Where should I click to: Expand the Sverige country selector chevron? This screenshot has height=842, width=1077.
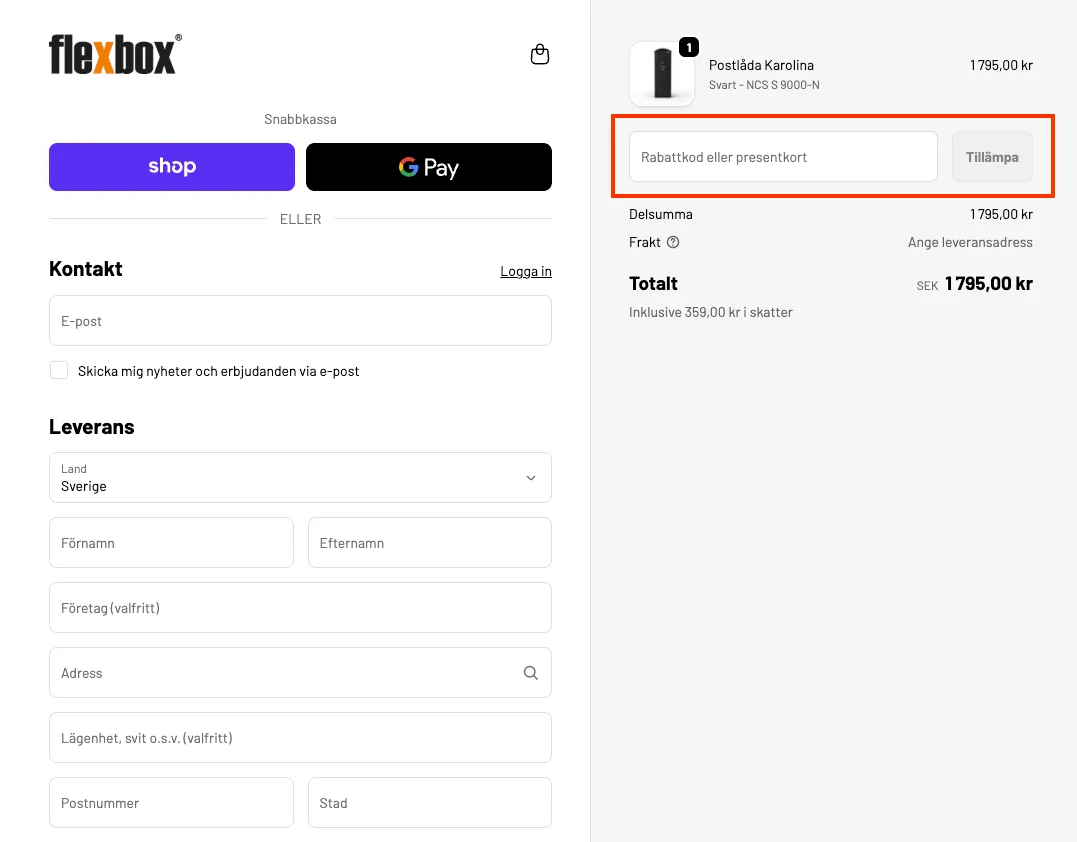tap(531, 478)
